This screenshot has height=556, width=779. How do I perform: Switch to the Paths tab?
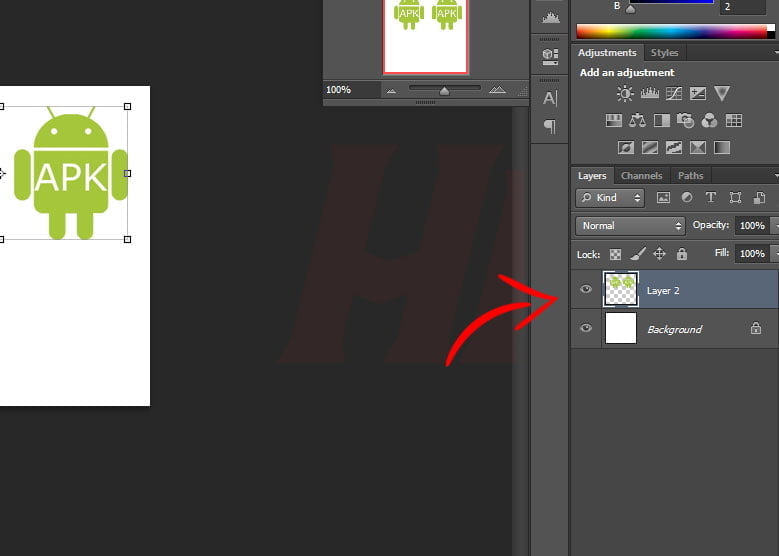pos(690,176)
